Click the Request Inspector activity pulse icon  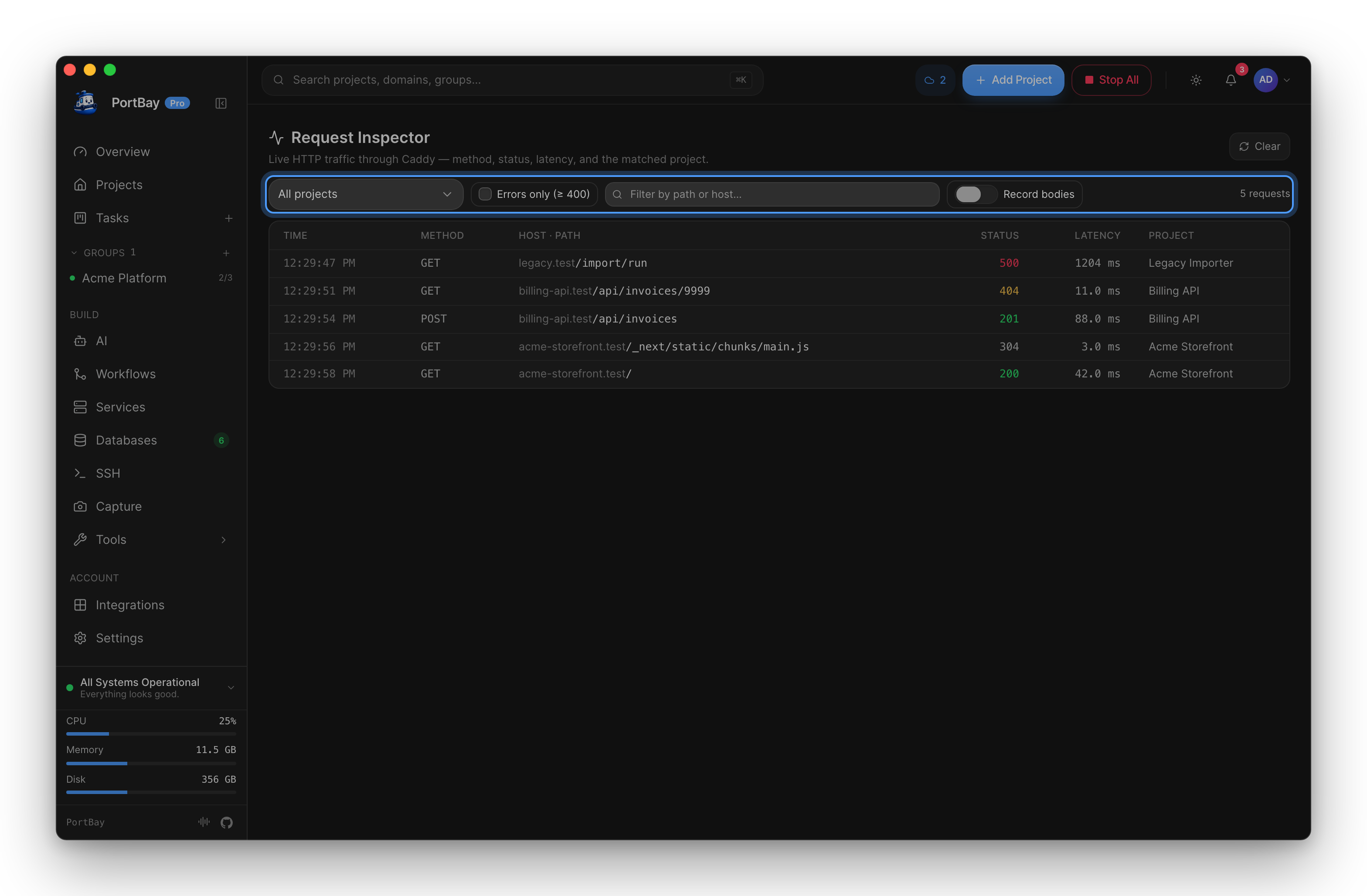276,137
